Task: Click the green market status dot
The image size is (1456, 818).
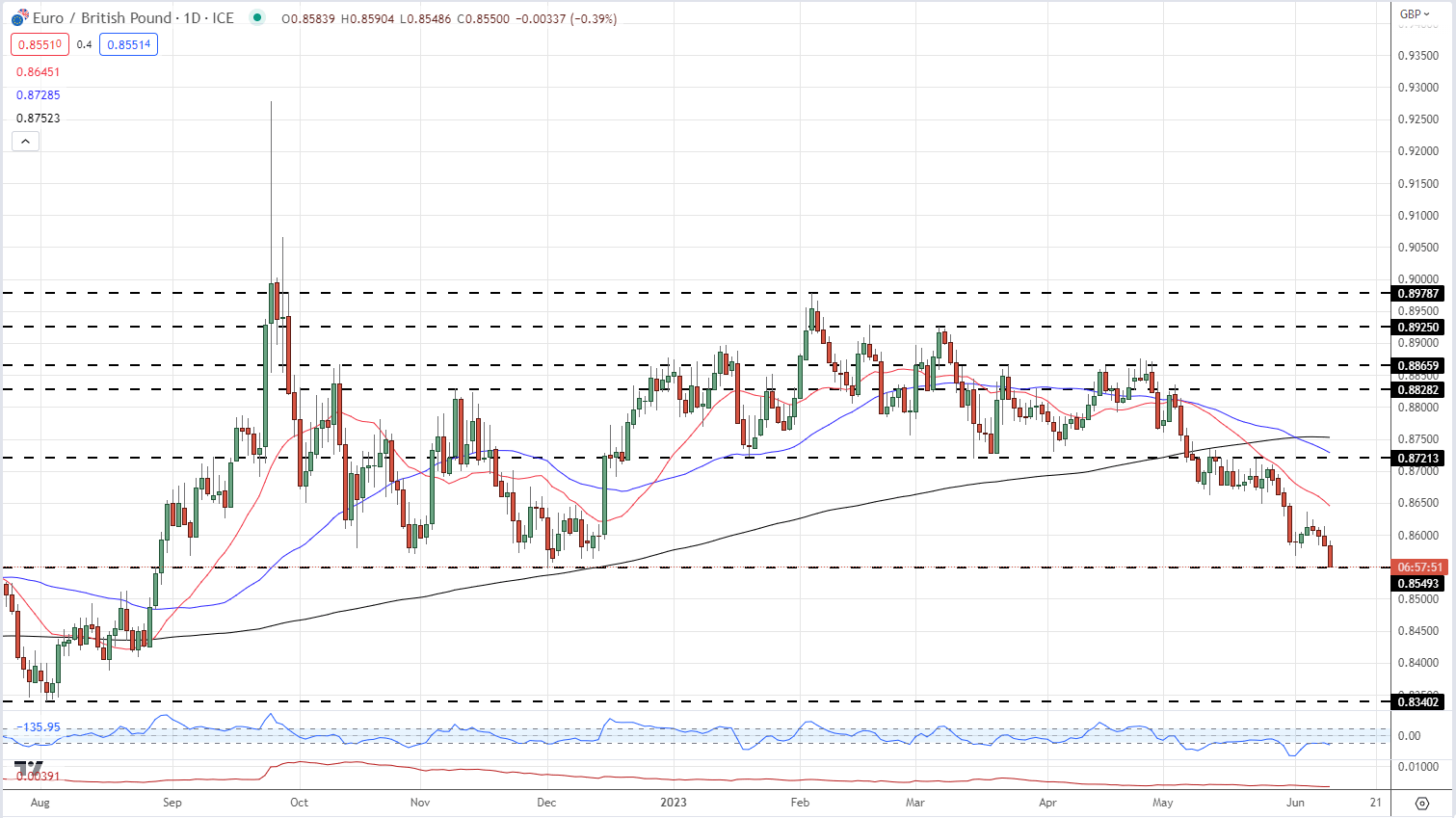Action: tap(256, 17)
